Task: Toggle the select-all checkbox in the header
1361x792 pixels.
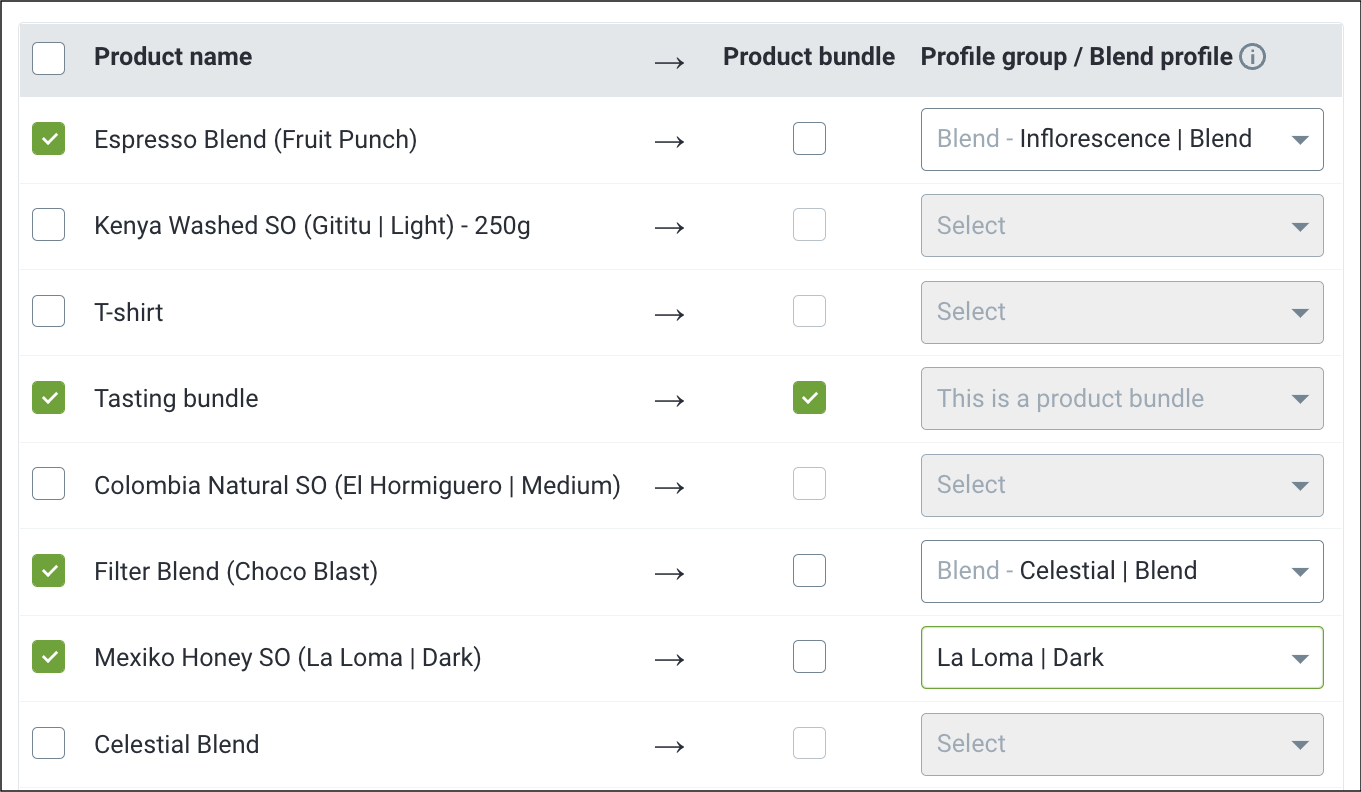Action: click(x=49, y=58)
